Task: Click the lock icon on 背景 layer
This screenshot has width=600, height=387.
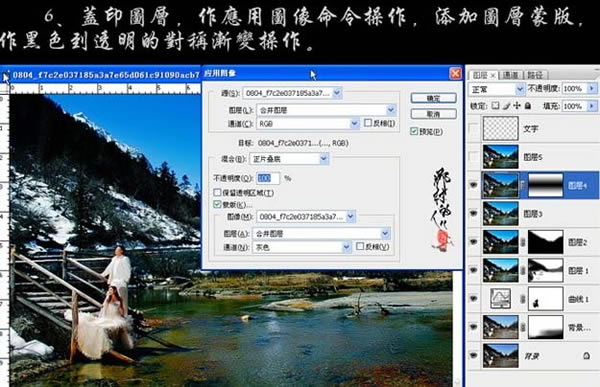Action: [x=586, y=356]
